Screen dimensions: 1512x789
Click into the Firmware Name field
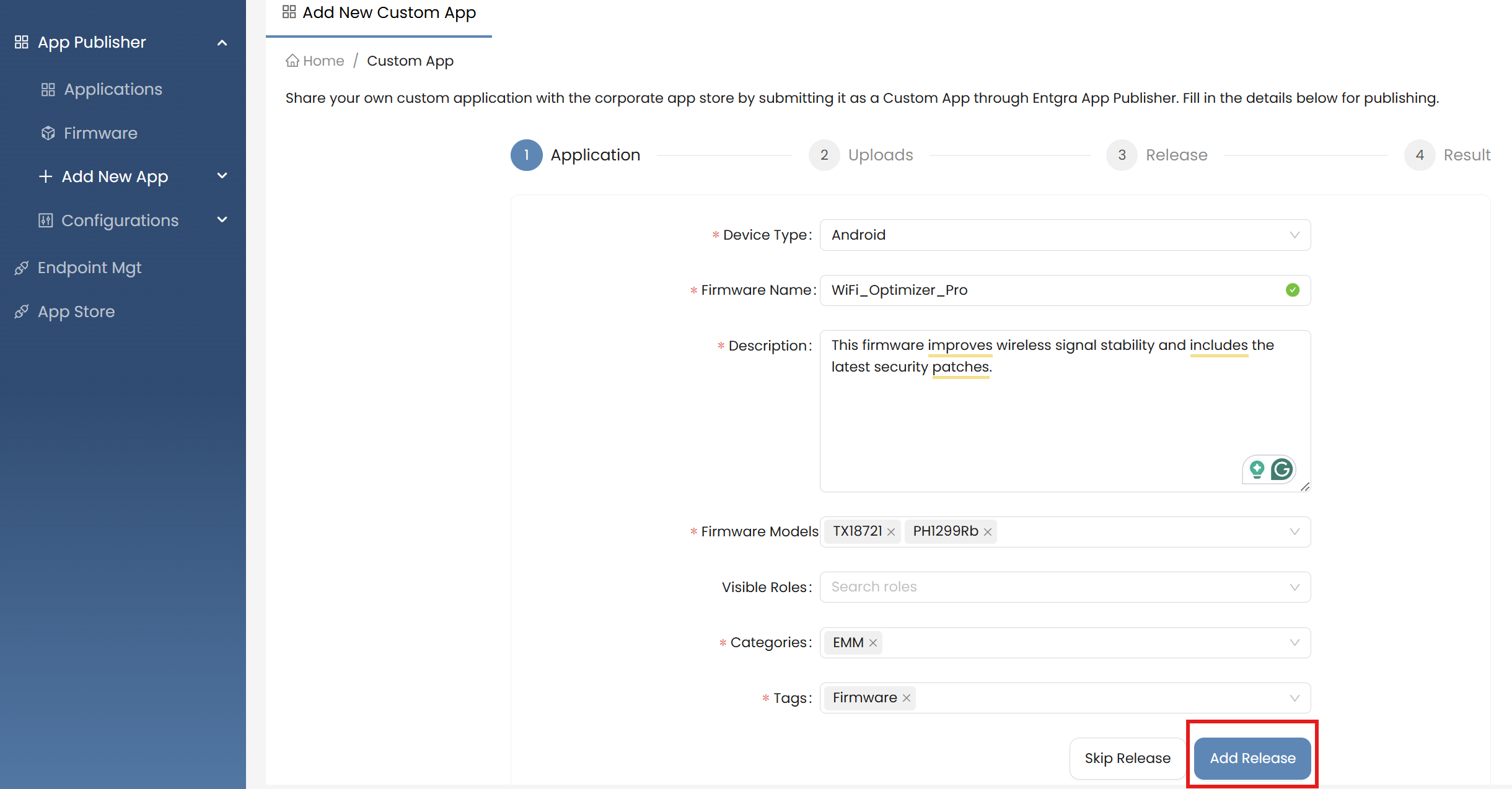pos(1065,290)
